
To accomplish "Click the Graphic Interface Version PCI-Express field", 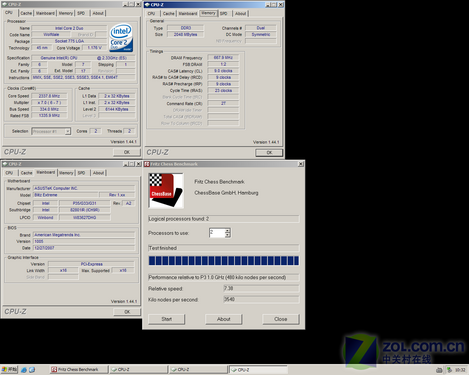I will [91, 264].
